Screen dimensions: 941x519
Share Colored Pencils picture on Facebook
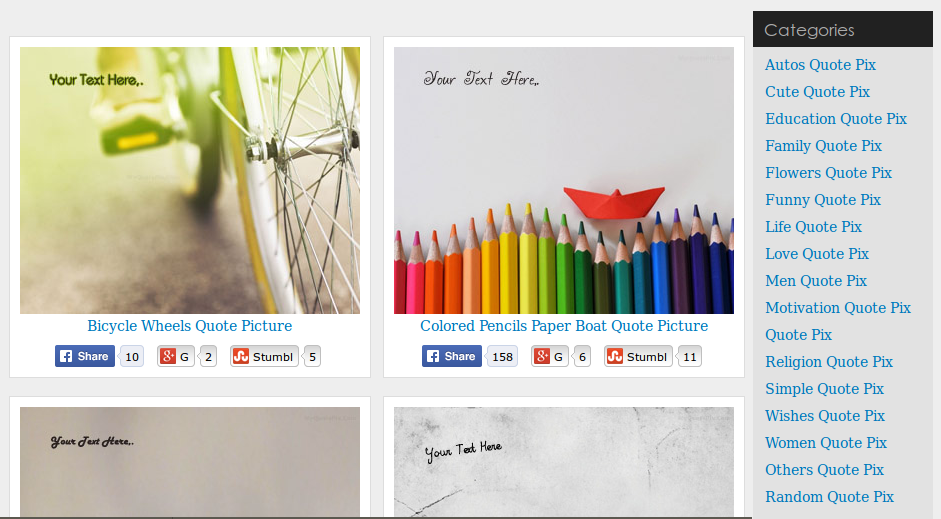pos(451,356)
